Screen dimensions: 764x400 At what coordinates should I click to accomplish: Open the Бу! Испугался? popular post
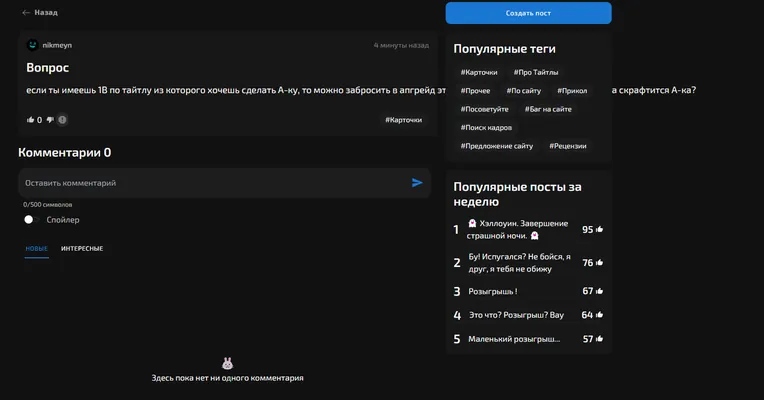[x=519, y=263]
